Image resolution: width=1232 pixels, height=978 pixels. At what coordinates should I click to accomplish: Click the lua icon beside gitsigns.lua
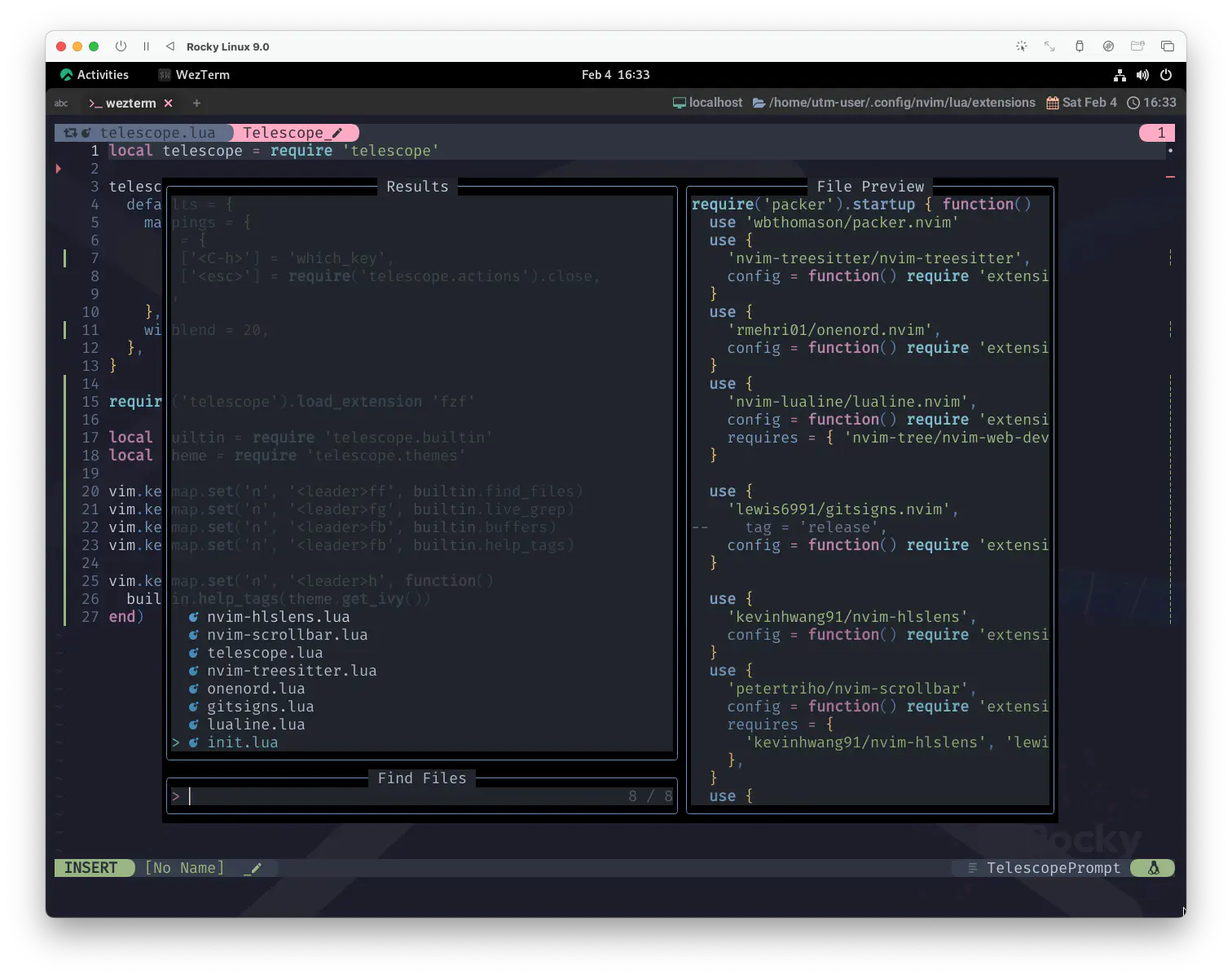[194, 707]
